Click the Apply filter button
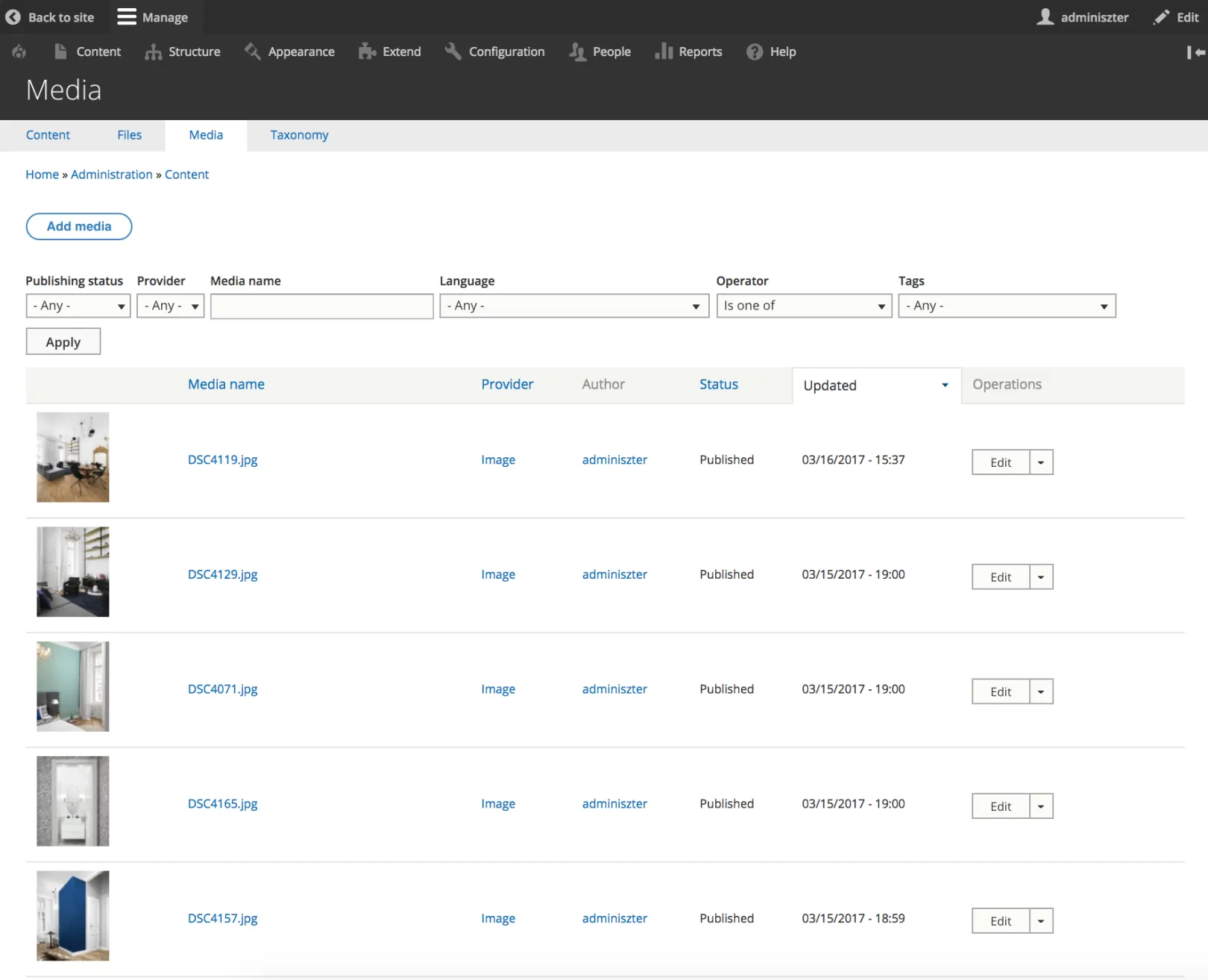 coord(63,342)
